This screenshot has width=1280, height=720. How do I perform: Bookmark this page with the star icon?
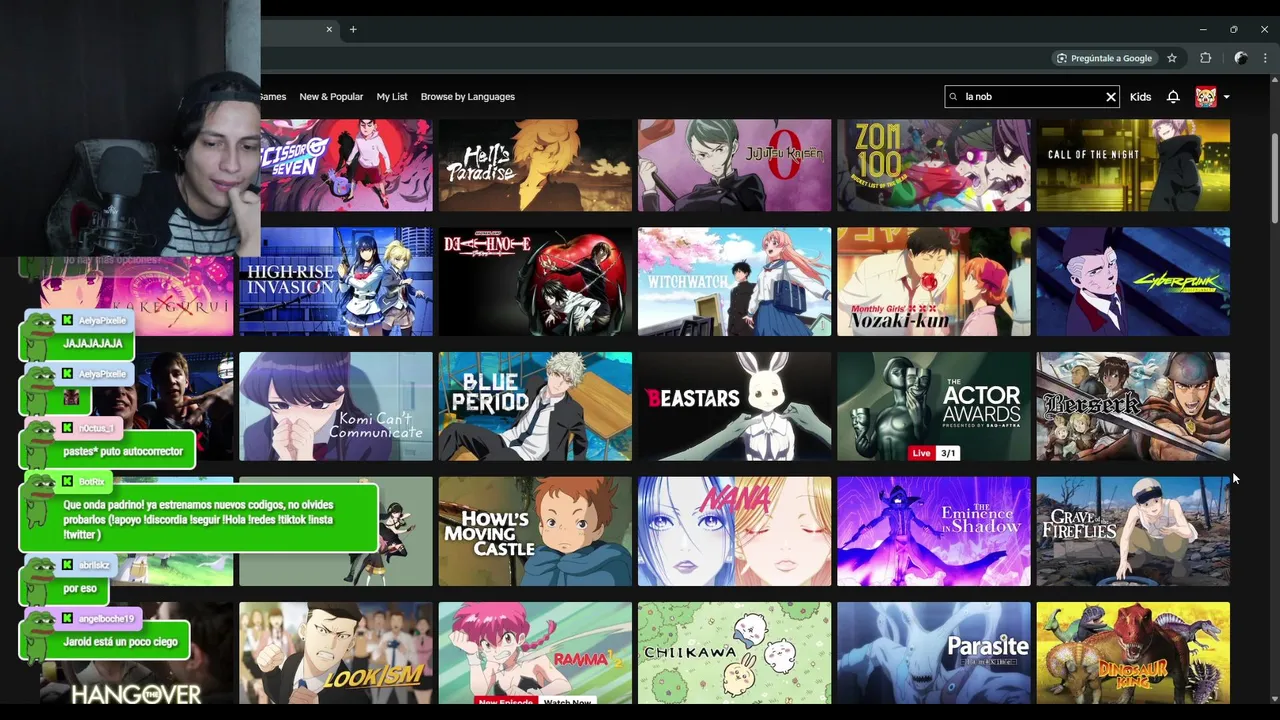(1172, 58)
